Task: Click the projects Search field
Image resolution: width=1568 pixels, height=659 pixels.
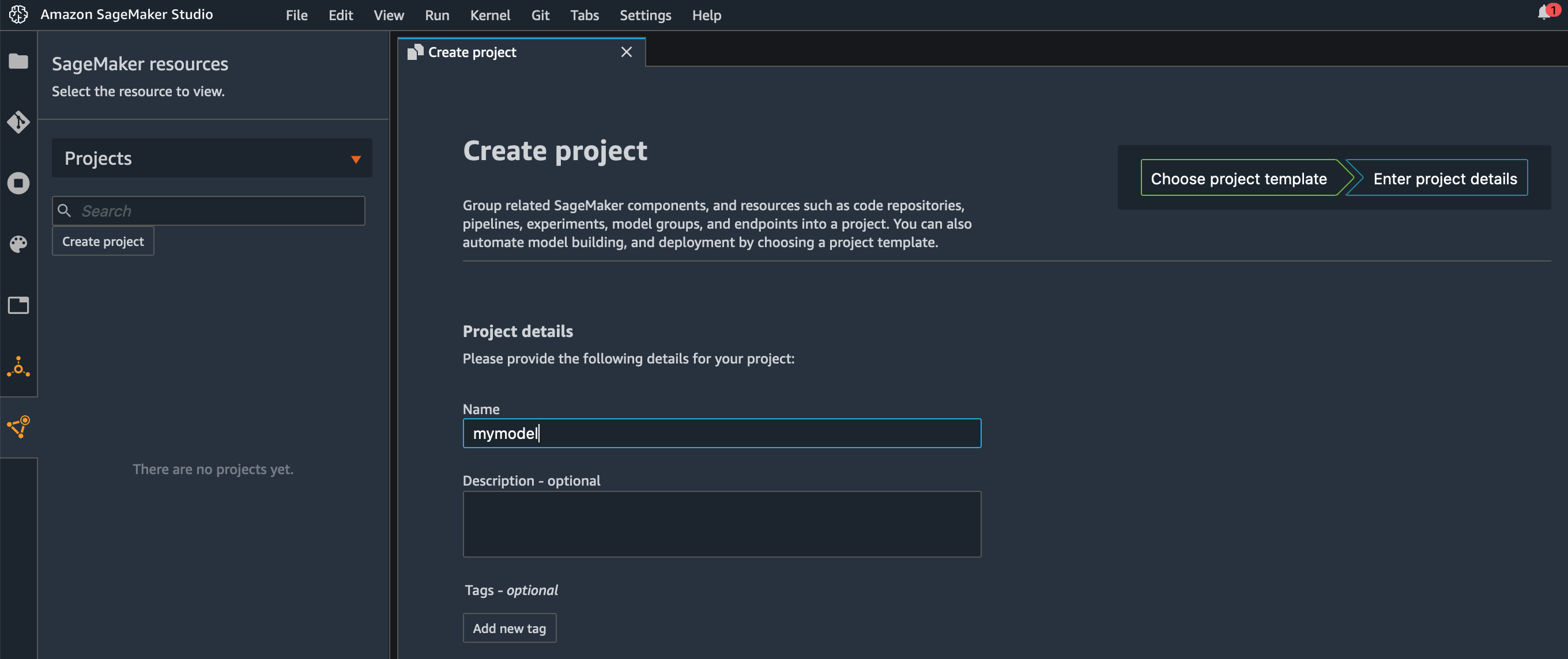Action: point(219,211)
